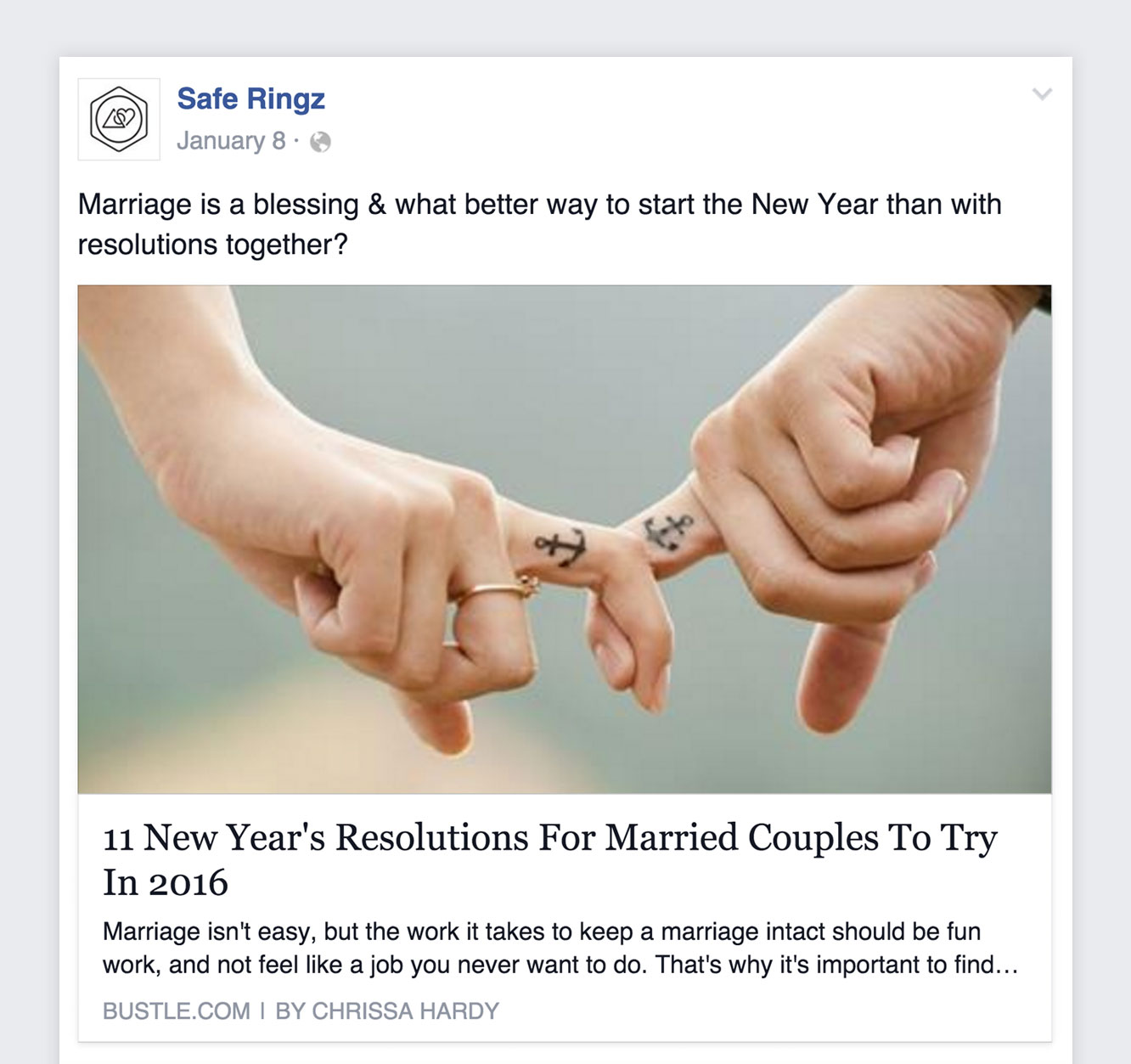
Task: Click the caption starting 'Marriage is a blessing'
Action: pos(539,205)
